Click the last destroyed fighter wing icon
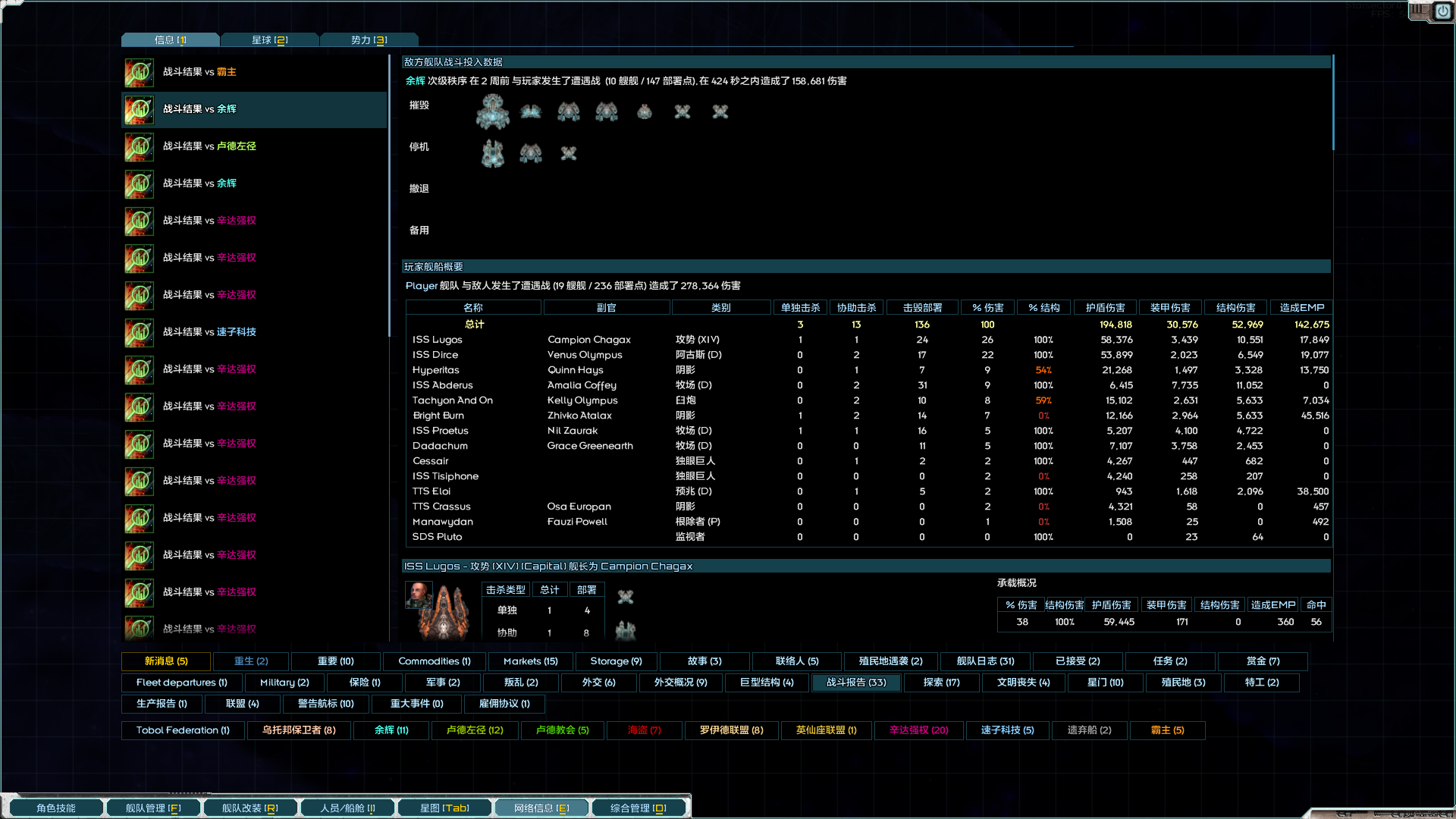This screenshot has height=819, width=1456. (x=720, y=112)
